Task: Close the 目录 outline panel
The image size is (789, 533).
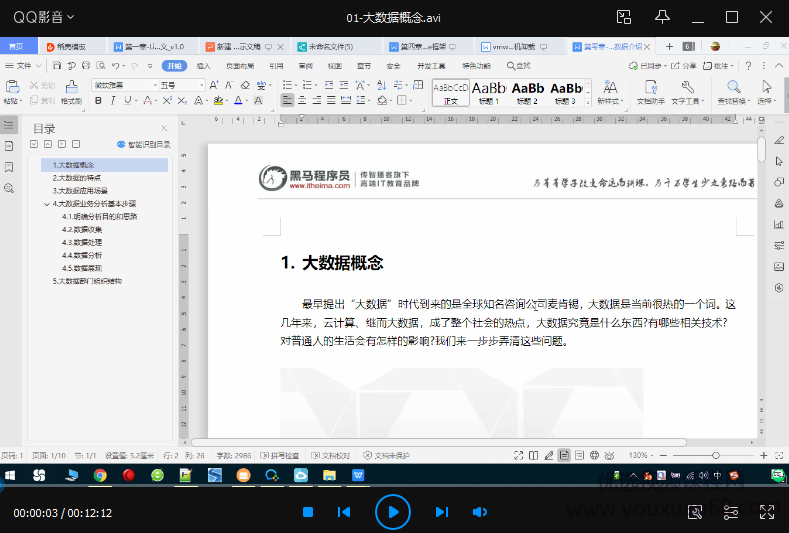Action: click(164, 128)
